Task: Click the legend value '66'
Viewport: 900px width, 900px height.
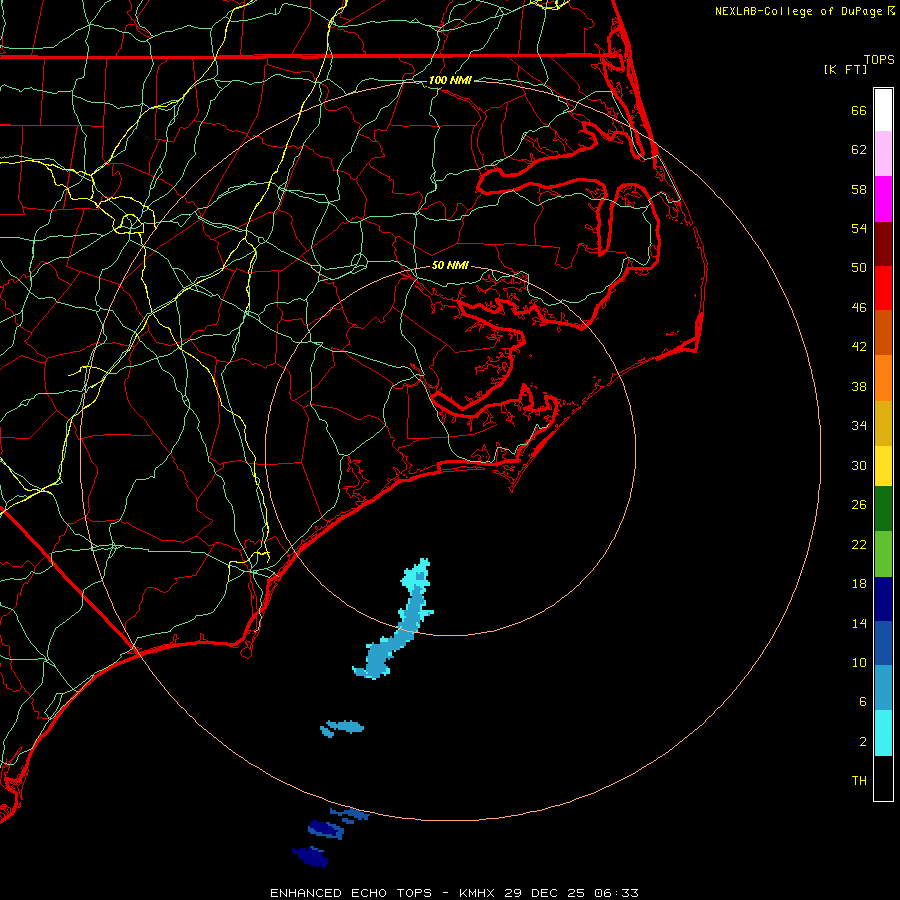Action: (x=859, y=110)
